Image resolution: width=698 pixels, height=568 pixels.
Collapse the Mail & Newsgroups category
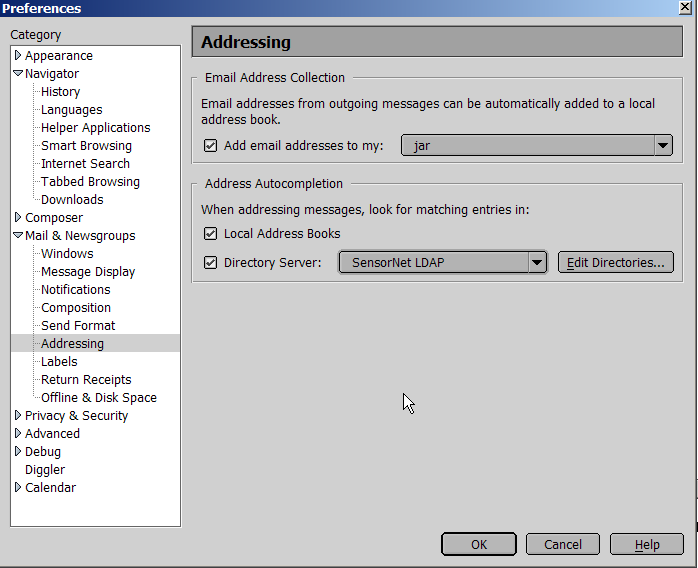pyautogui.click(x=18, y=235)
